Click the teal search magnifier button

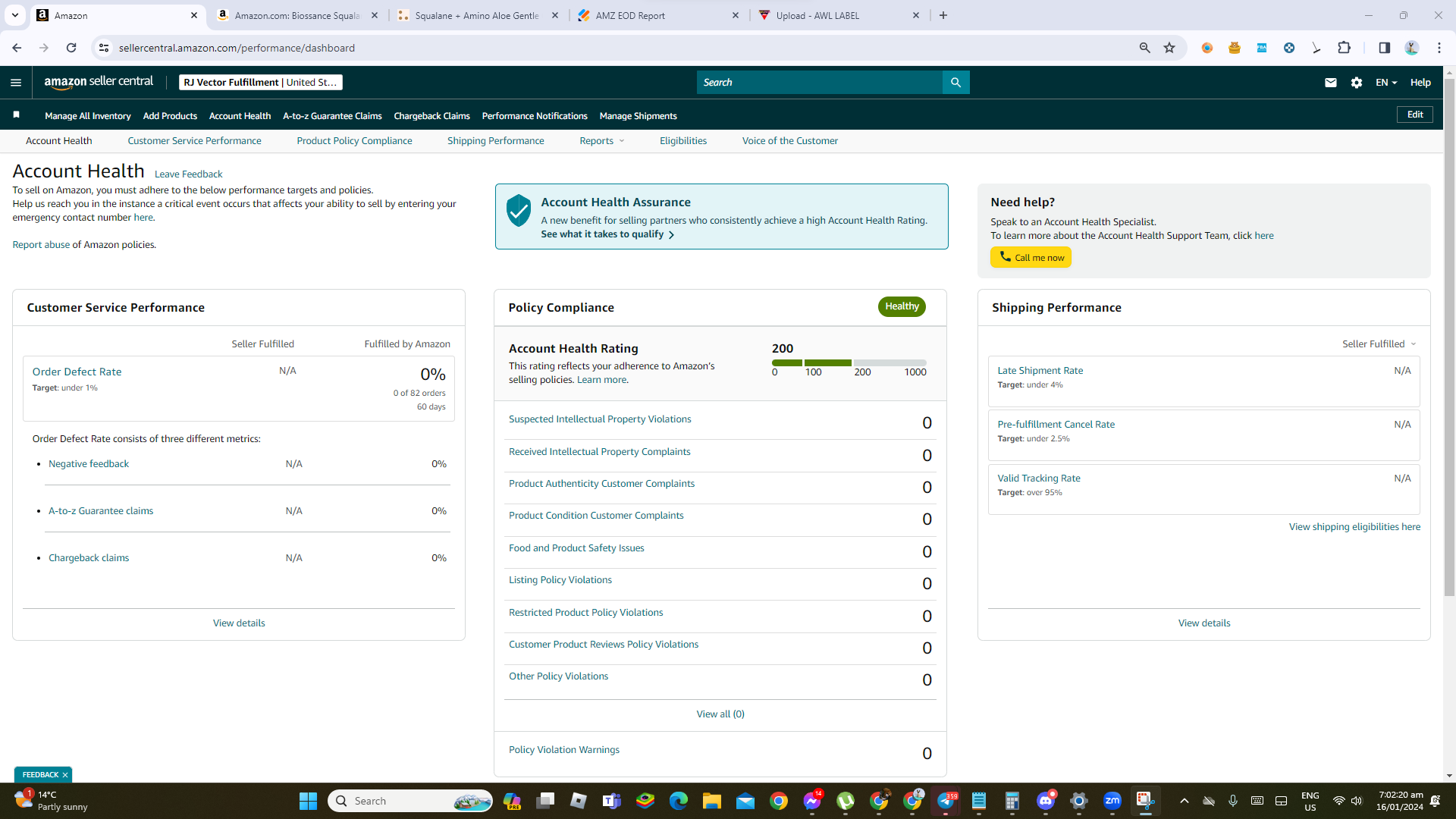(x=955, y=83)
